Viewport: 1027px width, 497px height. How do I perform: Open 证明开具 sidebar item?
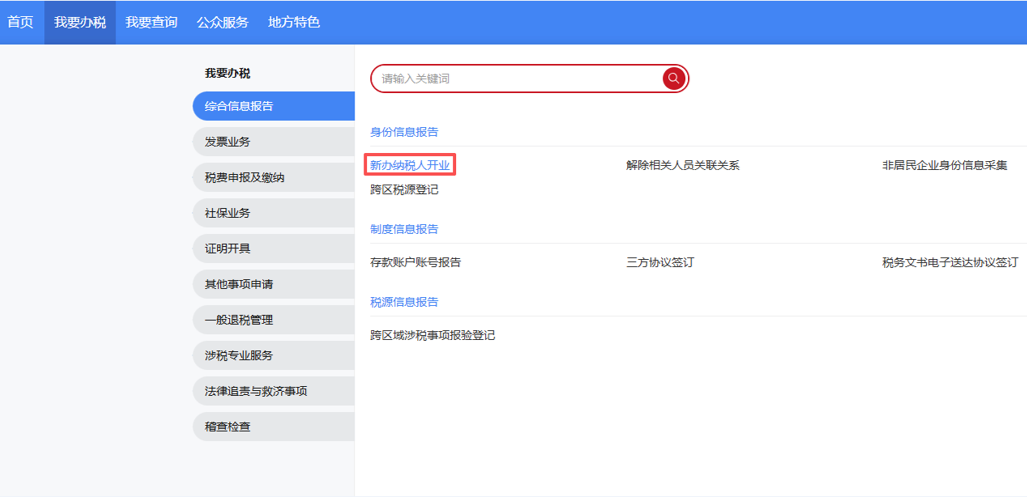pyautogui.click(x=274, y=249)
